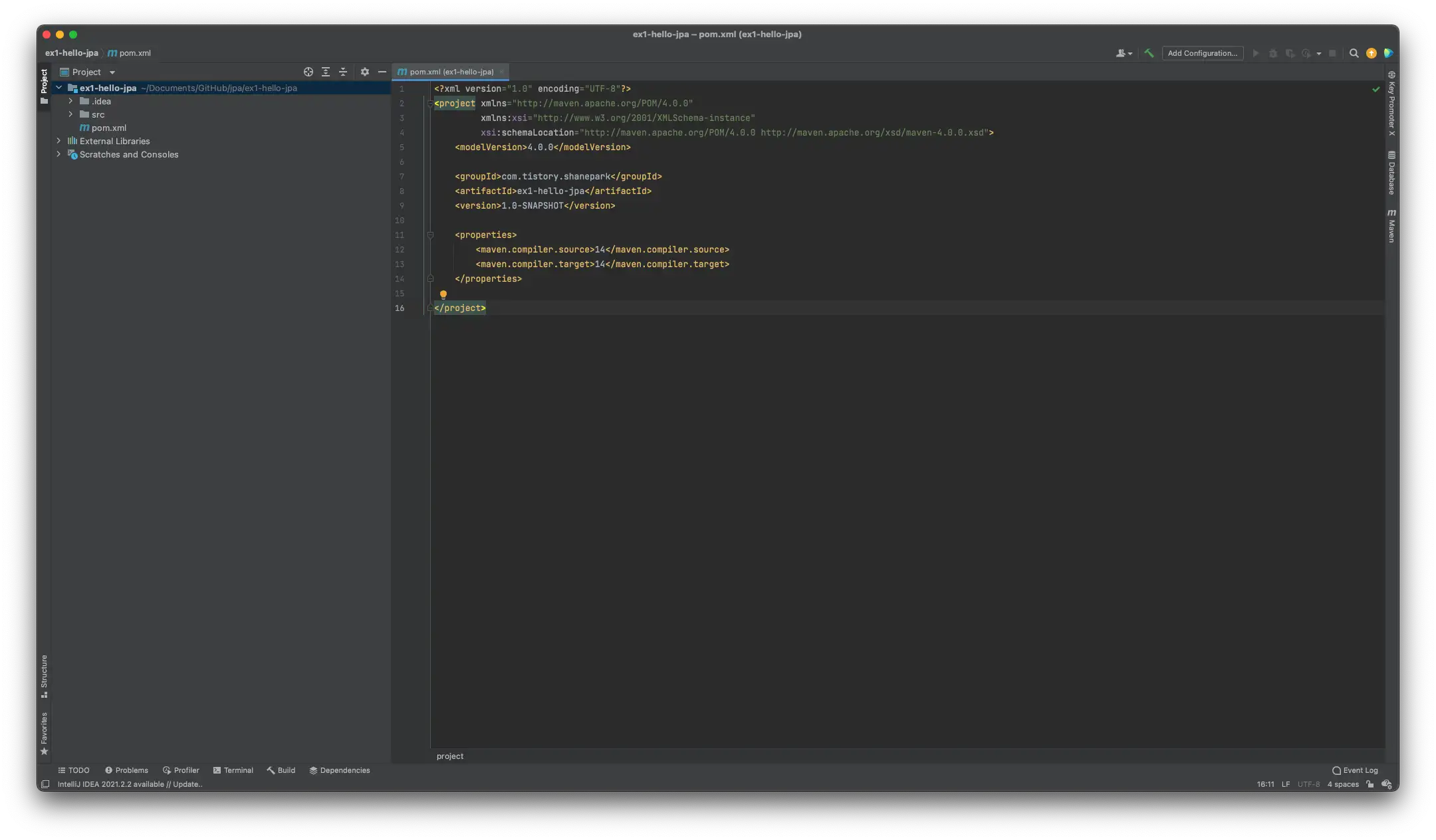Open Search Everywhere magnifier icon
Screen dimensions: 1436x840
click(1354, 53)
